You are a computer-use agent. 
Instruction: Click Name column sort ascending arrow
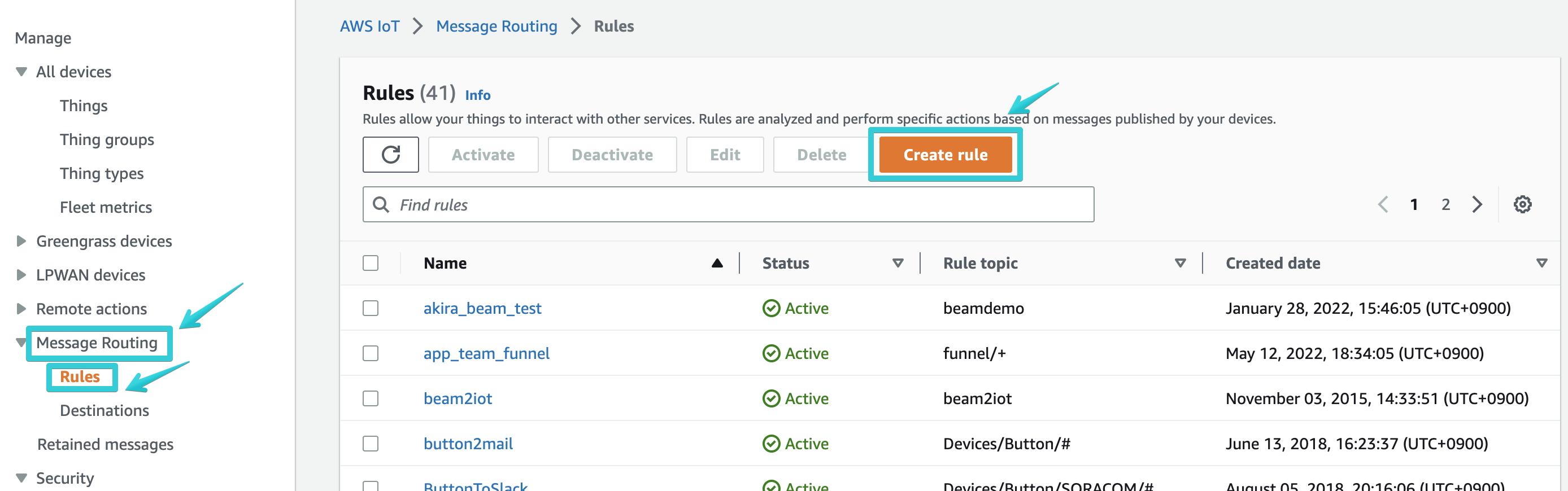[717, 263]
